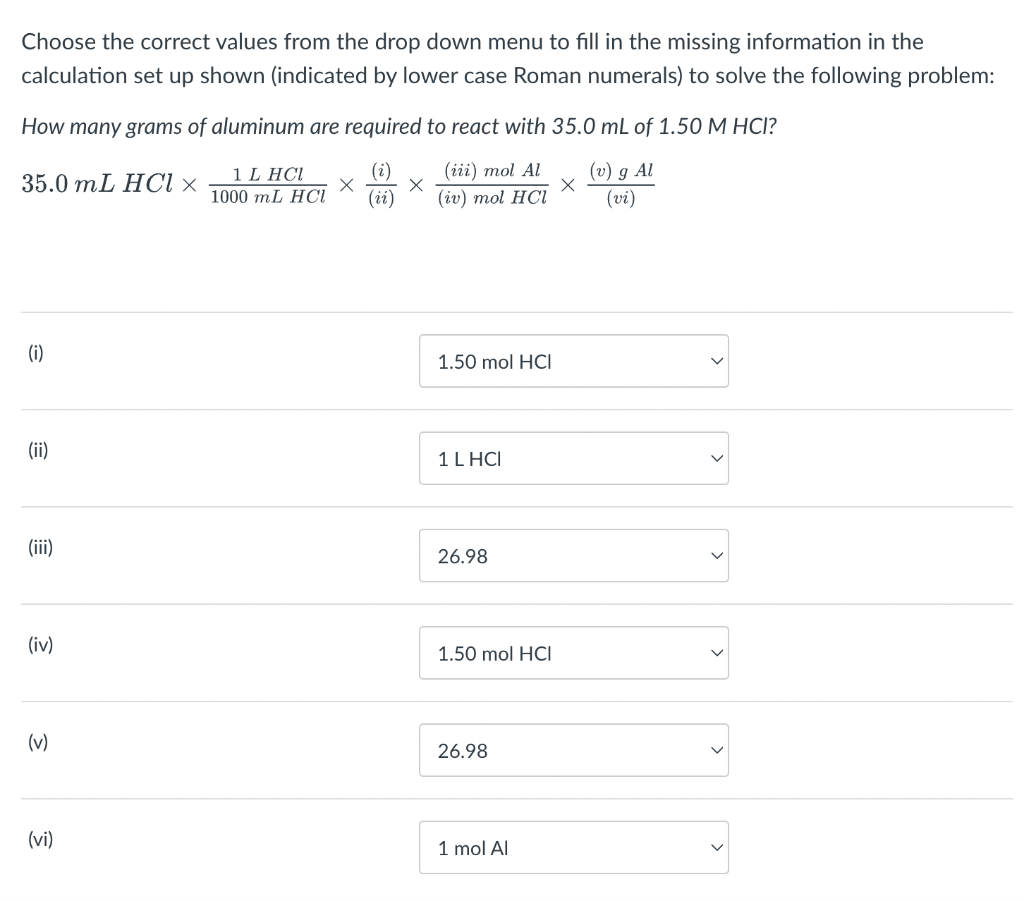Open the dropdown for item (ii)
The image size is (1024, 901).
(573, 458)
